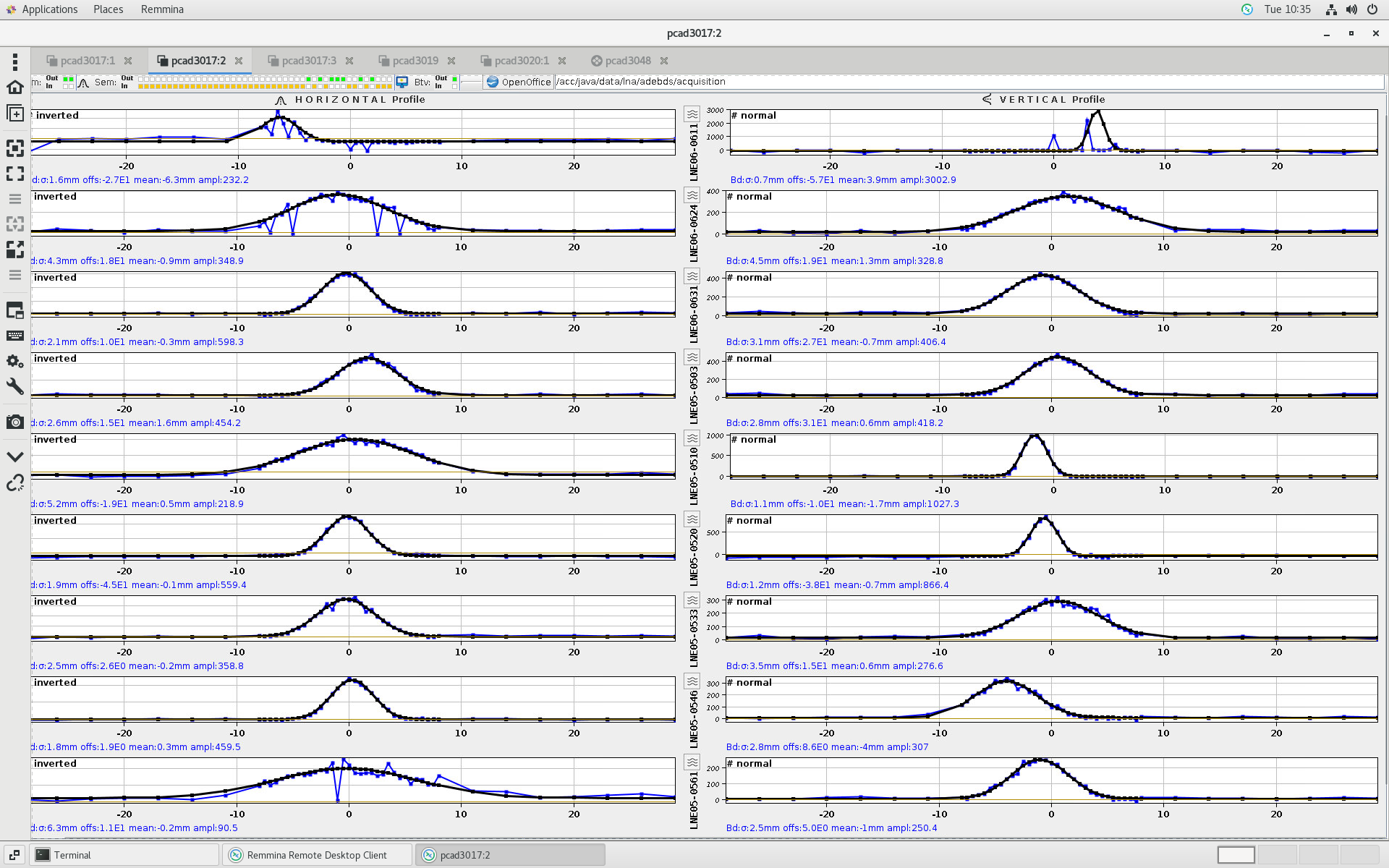The image size is (1389, 868).
Task: Switch to the pcad3019 tab
Action: coord(415,61)
